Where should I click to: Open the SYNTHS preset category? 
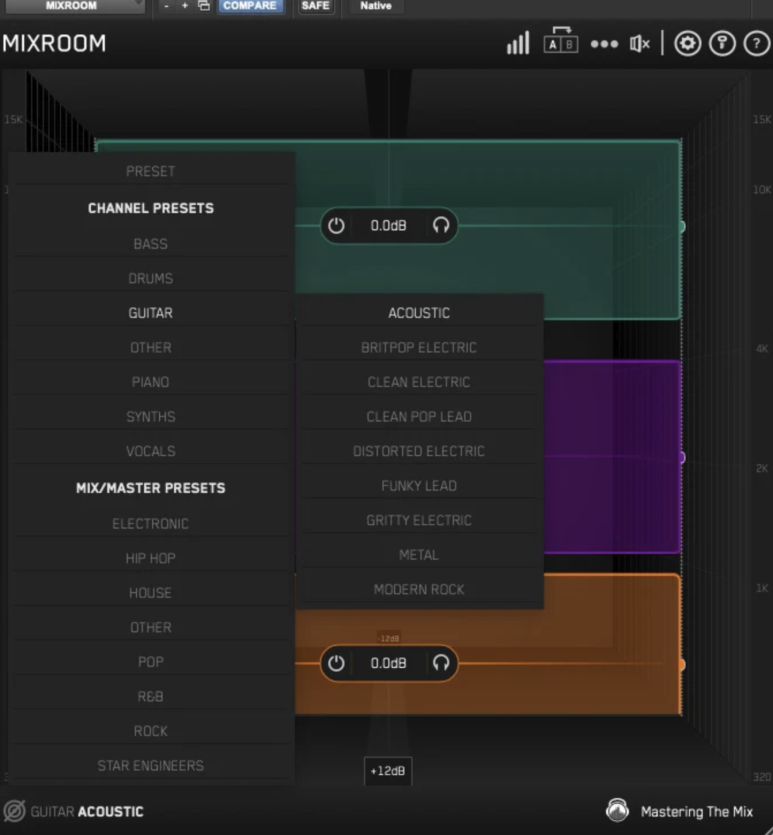tap(151, 417)
